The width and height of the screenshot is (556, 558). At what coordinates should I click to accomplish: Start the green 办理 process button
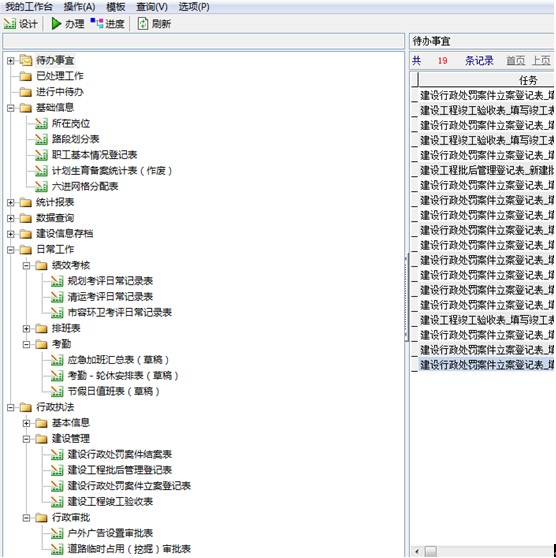[x=56, y=24]
